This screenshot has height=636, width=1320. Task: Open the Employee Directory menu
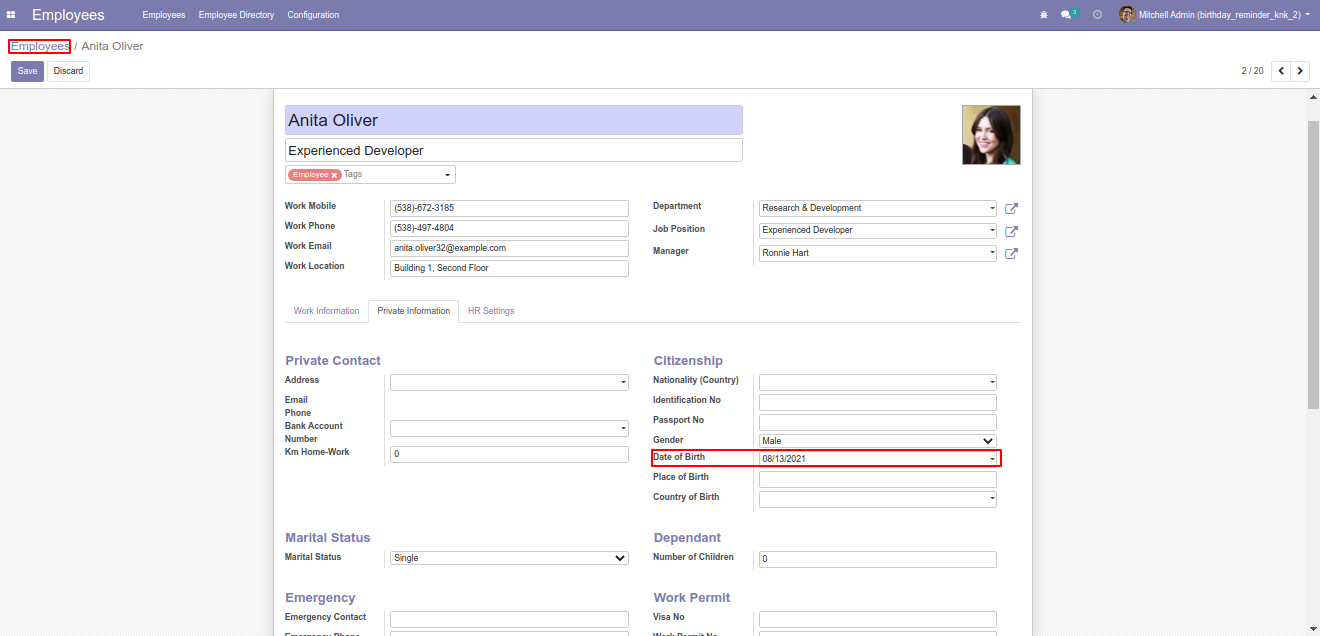[236, 15]
